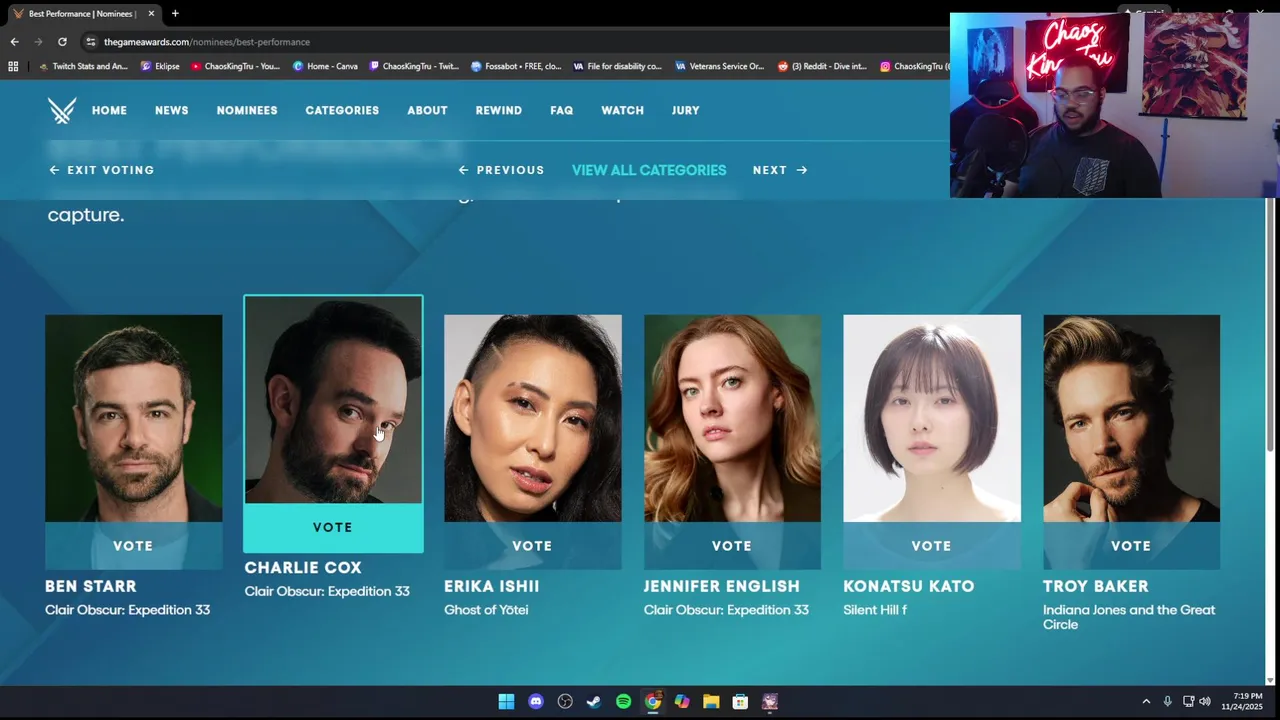Click VIEW ALL CATEGORIES
The width and height of the screenshot is (1280, 720).
click(x=649, y=170)
